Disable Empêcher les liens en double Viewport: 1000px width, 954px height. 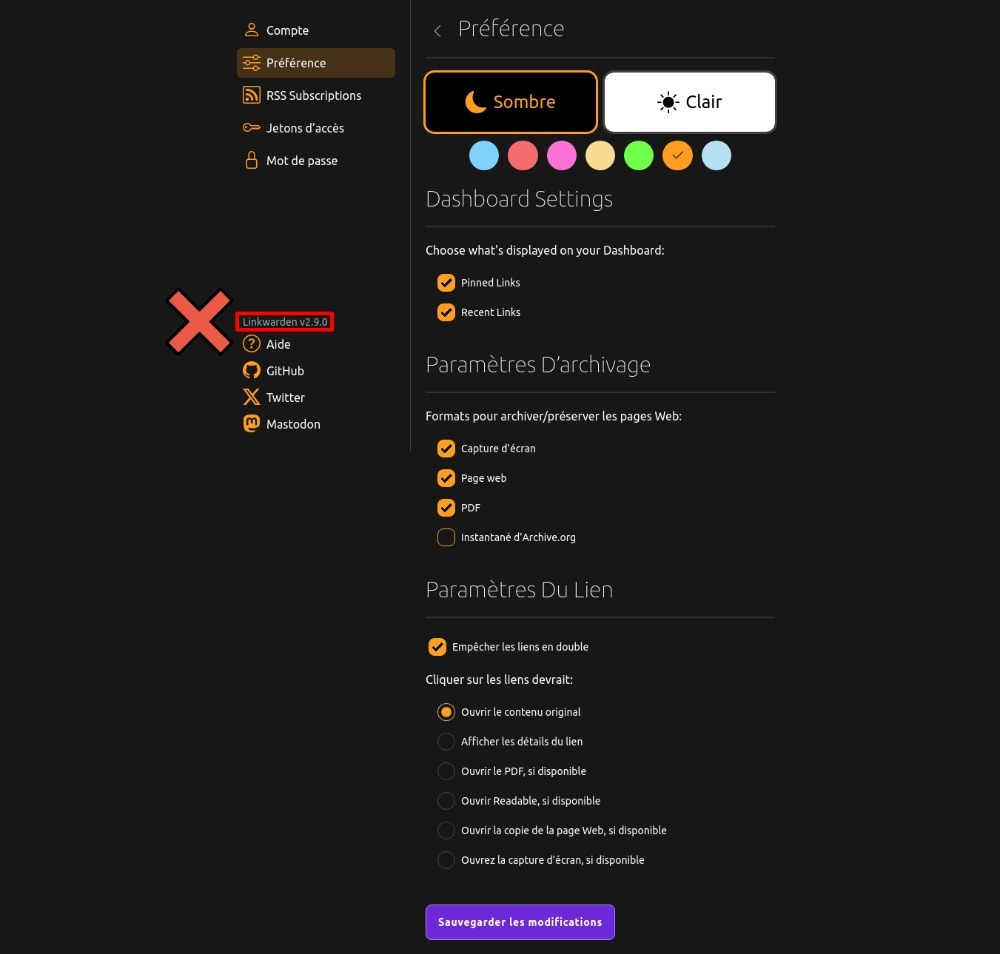point(437,647)
